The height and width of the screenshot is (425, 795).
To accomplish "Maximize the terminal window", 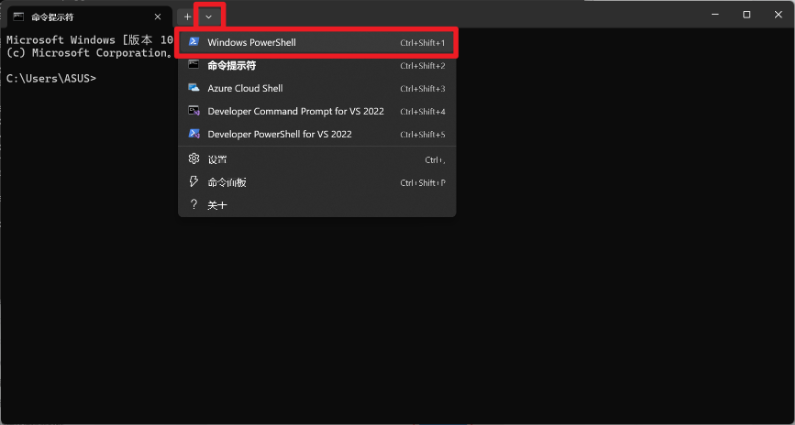I will coord(746,15).
